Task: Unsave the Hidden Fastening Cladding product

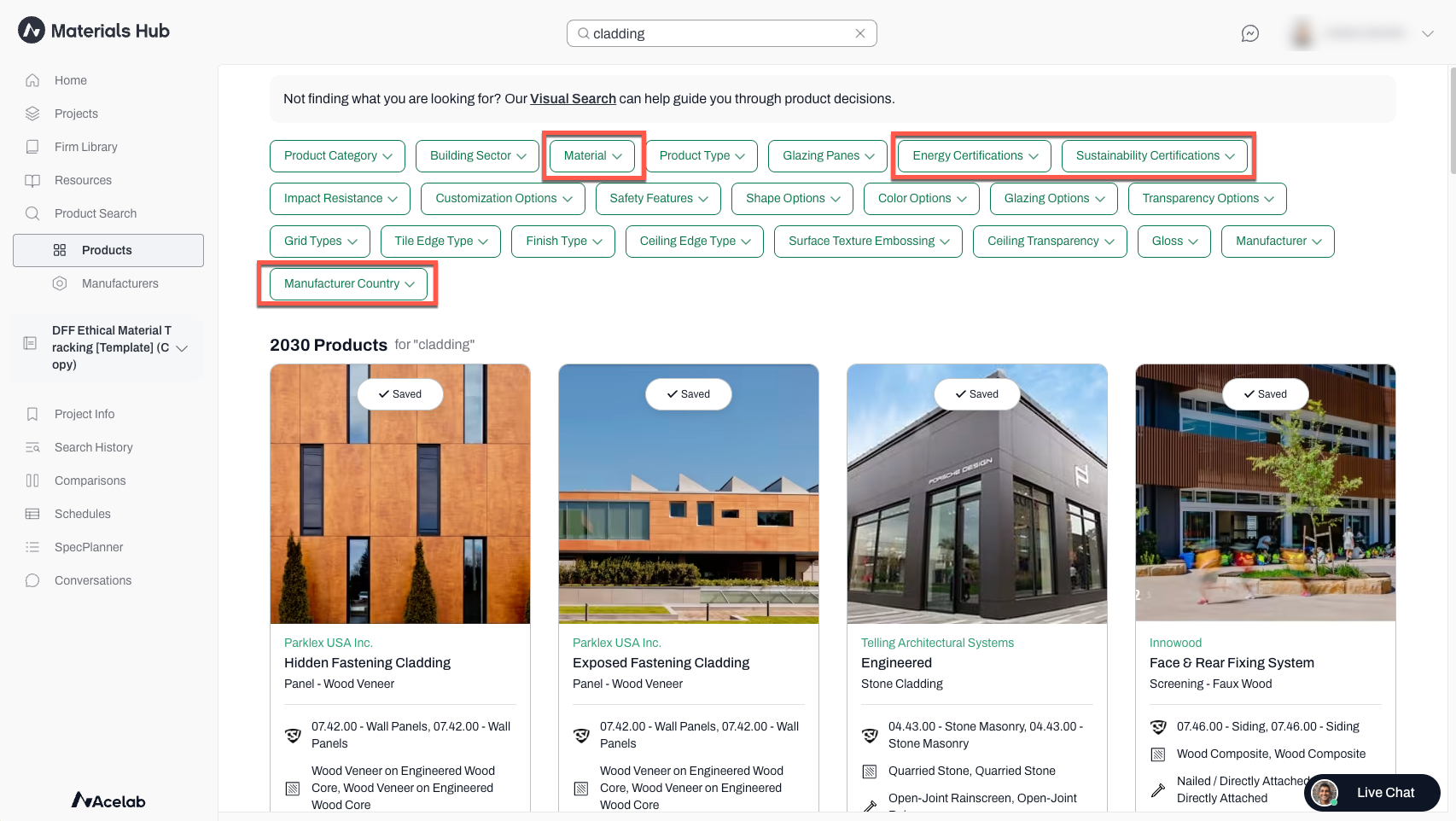Action: click(400, 394)
